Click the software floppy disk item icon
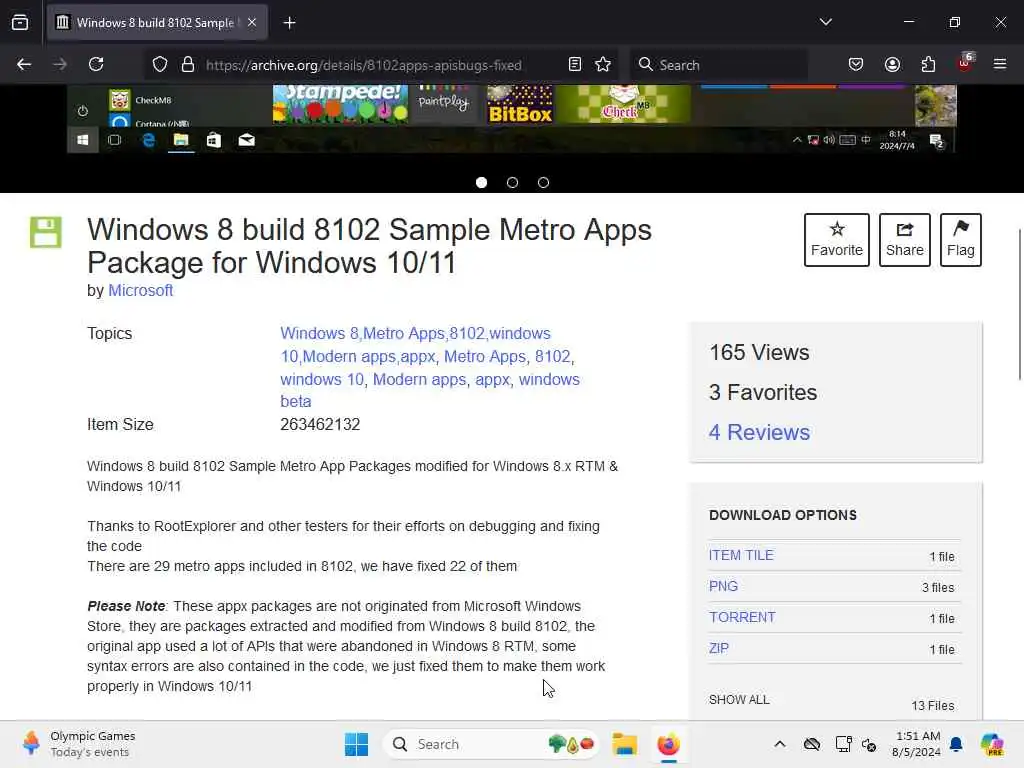 pos(46,232)
